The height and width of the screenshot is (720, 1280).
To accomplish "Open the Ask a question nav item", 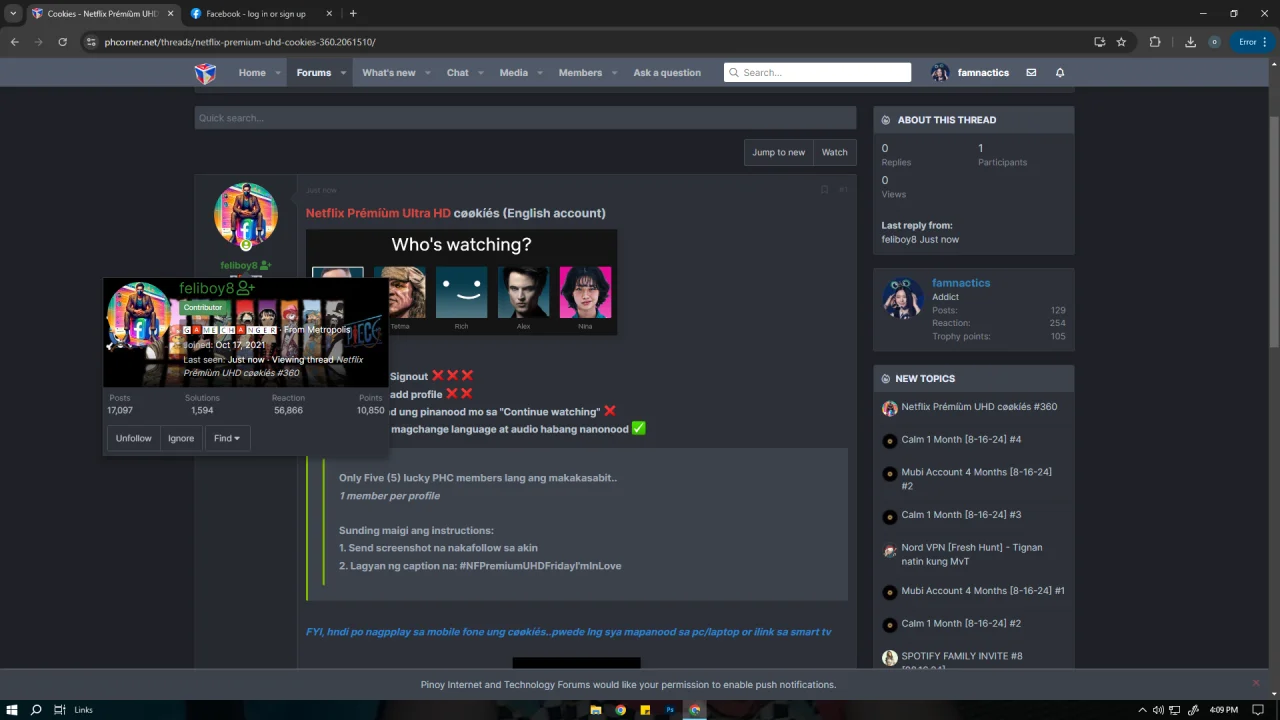I will tap(667, 73).
